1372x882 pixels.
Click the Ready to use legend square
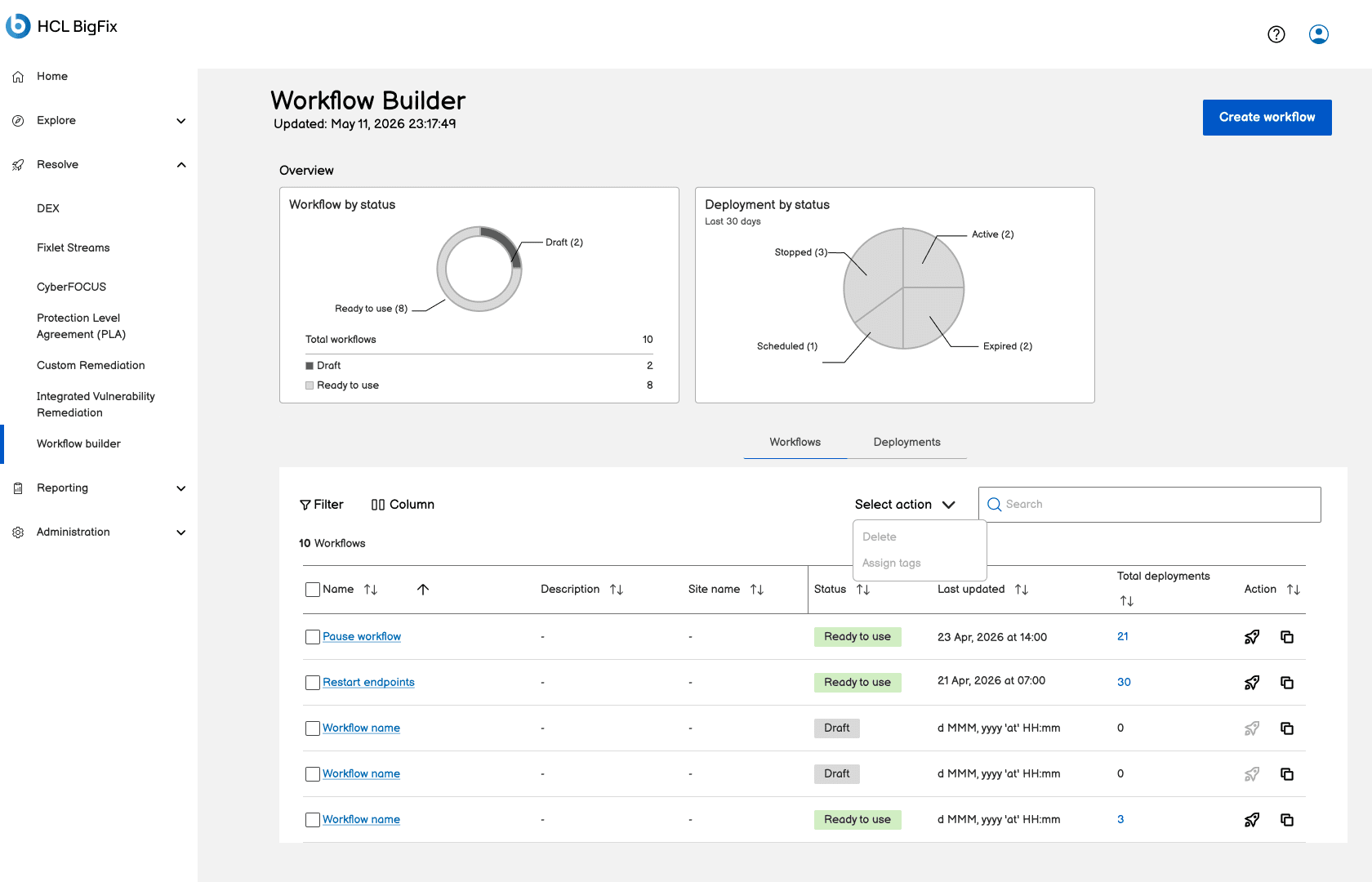point(310,385)
